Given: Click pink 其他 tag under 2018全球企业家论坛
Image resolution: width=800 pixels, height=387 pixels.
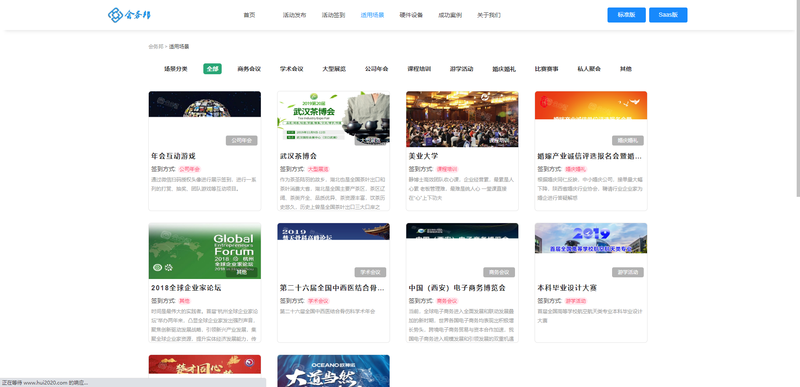Looking at the screenshot, I should (184, 301).
